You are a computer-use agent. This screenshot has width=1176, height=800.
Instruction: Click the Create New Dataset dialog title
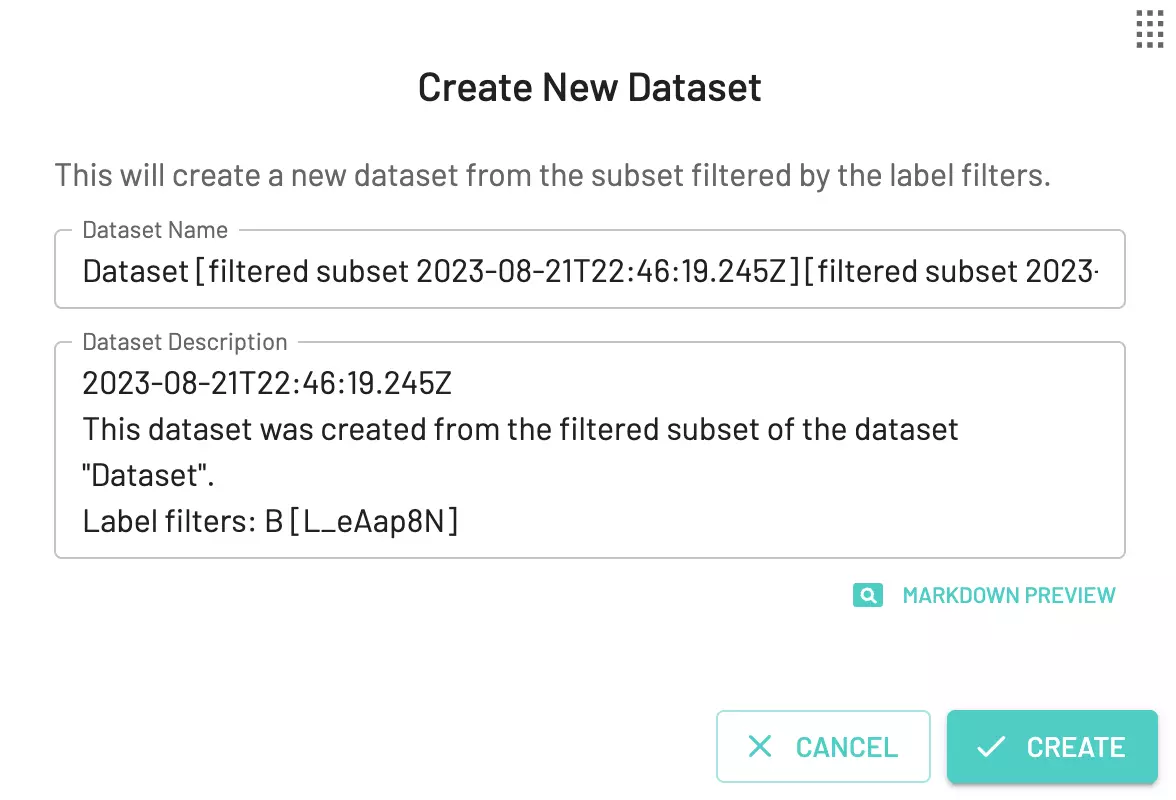coord(589,87)
